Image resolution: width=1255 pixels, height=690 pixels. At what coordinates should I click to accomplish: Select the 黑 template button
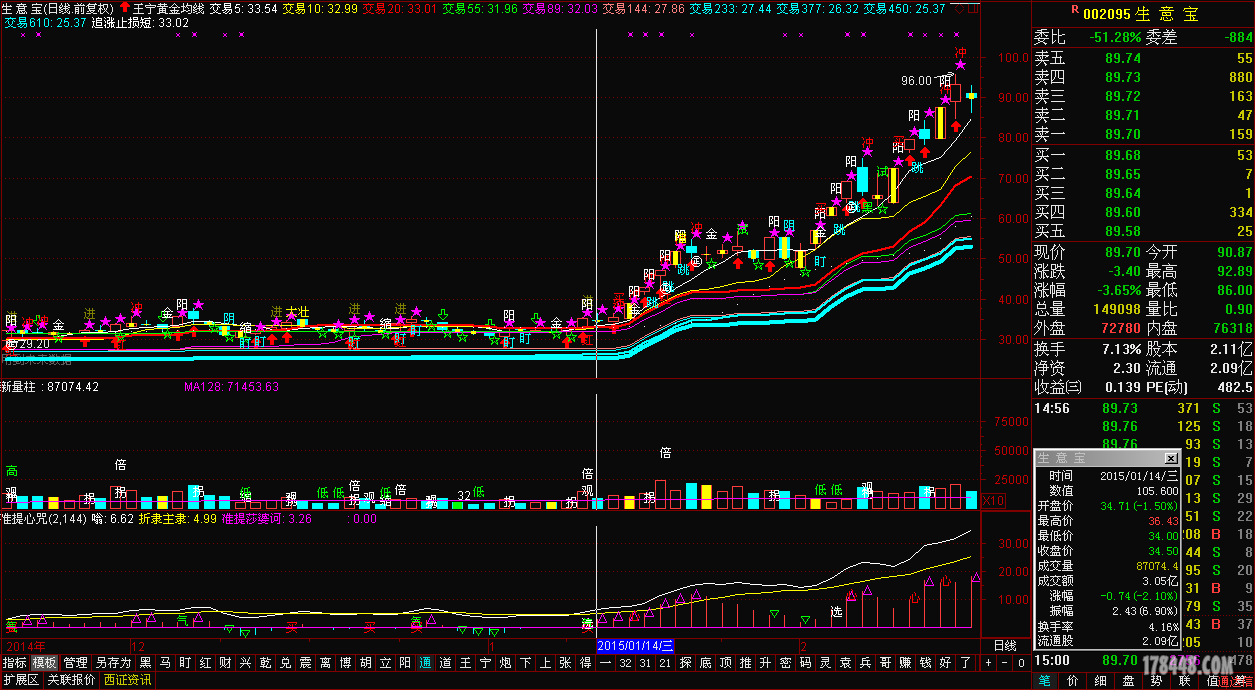tap(146, 662)
